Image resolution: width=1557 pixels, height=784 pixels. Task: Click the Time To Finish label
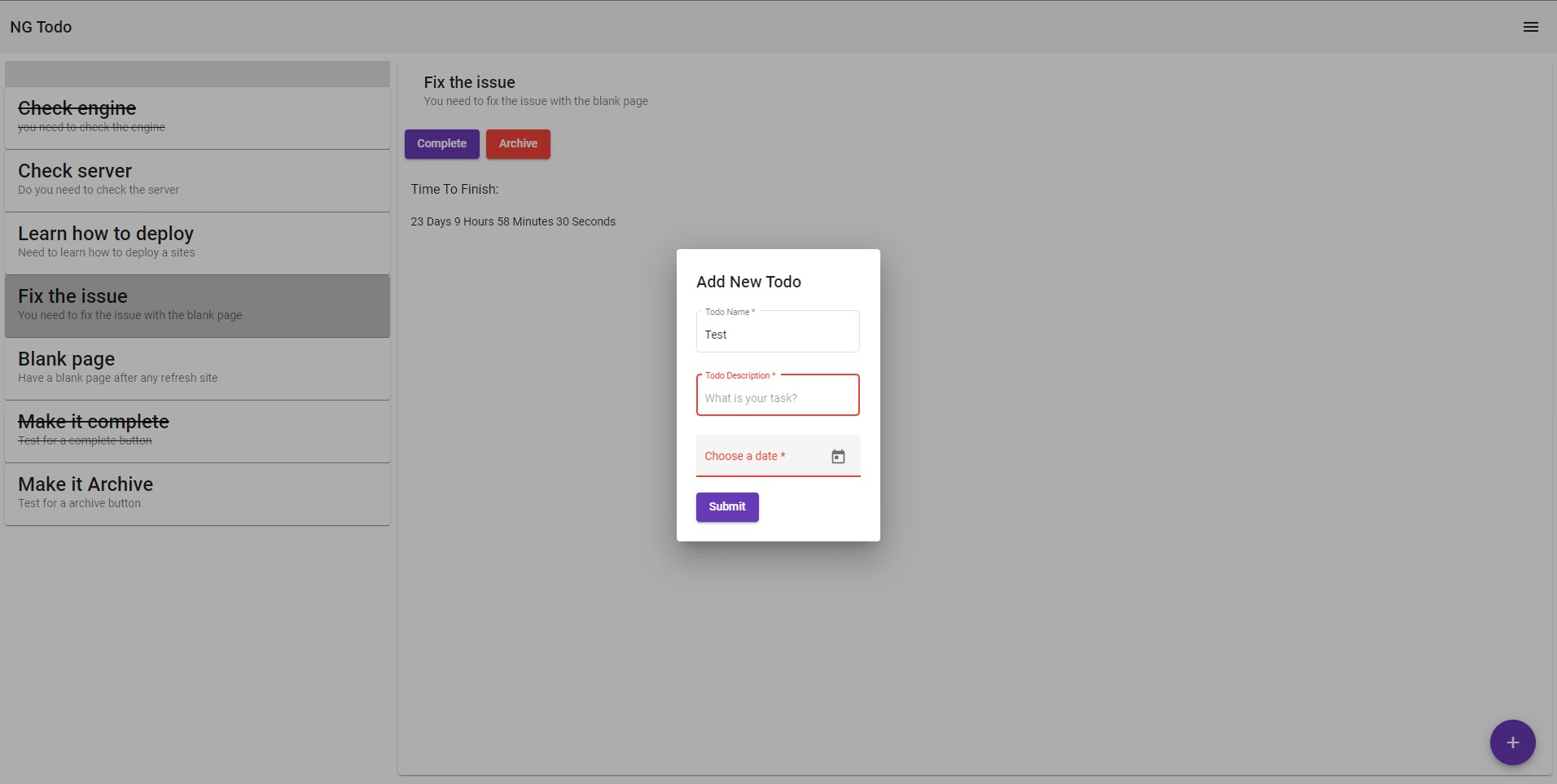pyautogui.click(x=454, y=189)
